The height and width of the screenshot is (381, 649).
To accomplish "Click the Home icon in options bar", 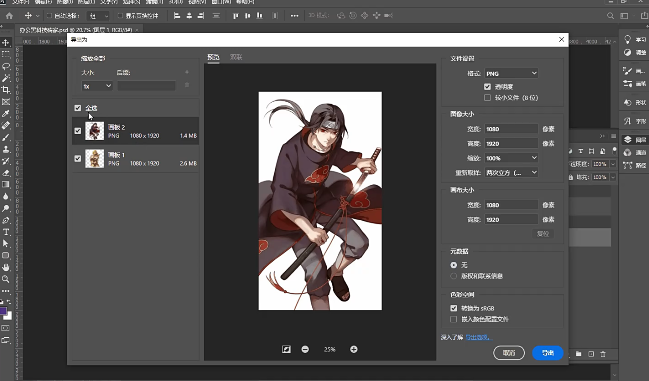I will pyautogui.click(x=9, y=16).
